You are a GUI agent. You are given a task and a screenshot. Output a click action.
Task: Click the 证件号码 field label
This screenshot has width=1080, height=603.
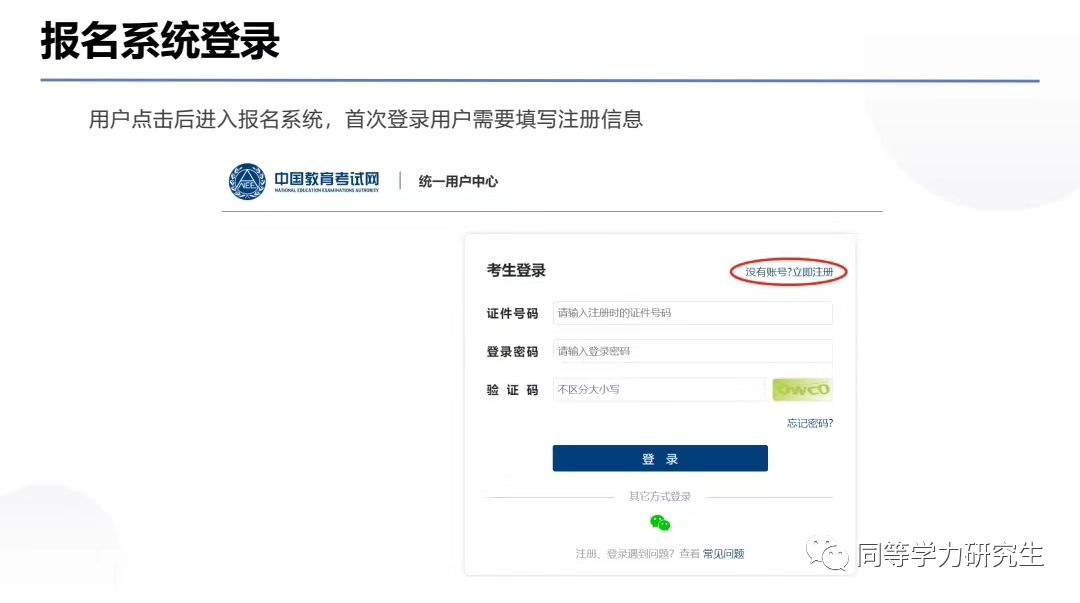[512, 314]
